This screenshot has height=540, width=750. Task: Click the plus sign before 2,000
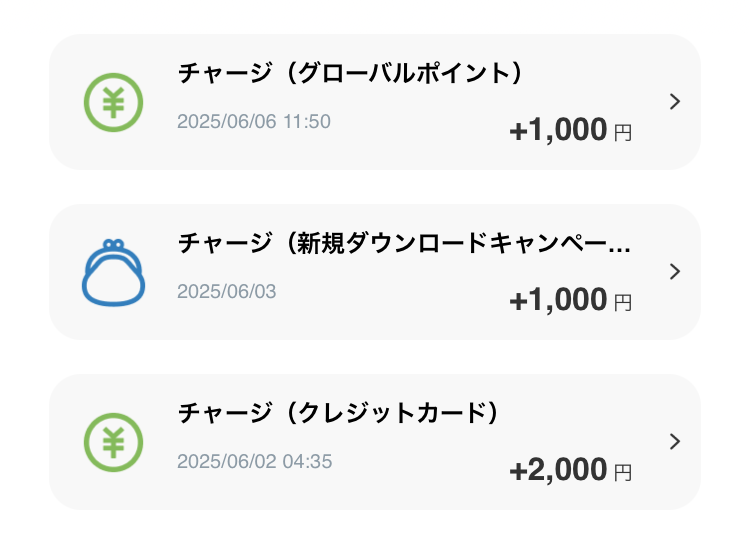[518, 471]
